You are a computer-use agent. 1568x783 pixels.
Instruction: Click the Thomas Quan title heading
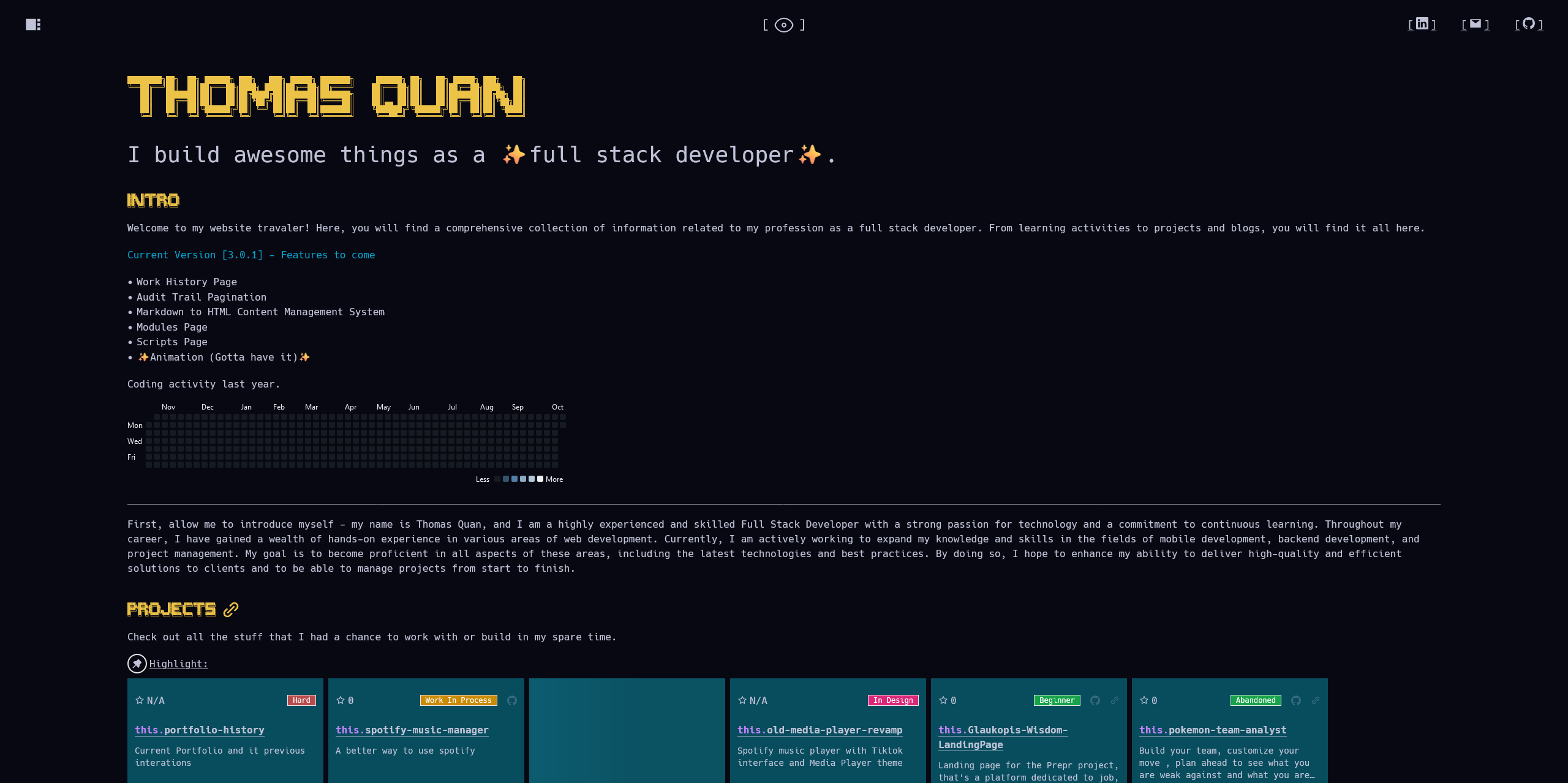coord(326,96)
